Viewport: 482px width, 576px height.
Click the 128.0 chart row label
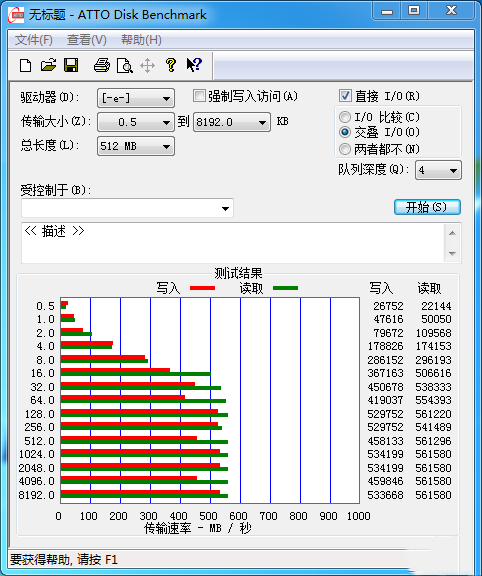pos(39,414)
